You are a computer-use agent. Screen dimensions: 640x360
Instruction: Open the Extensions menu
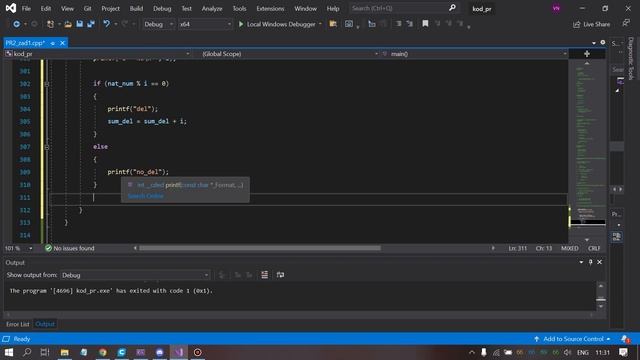(x=270, y=9)
